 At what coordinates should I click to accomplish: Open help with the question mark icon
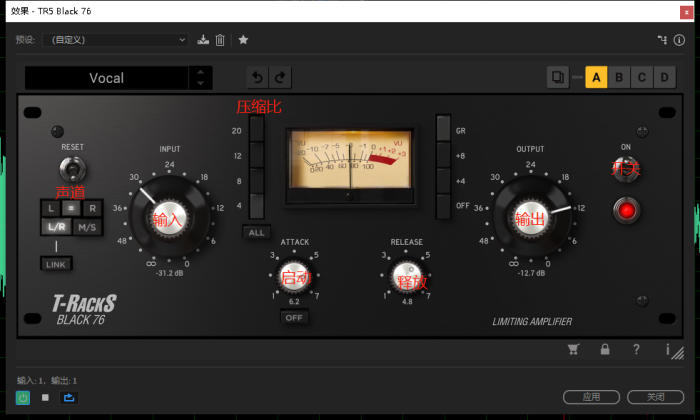[x=636, y=349]
